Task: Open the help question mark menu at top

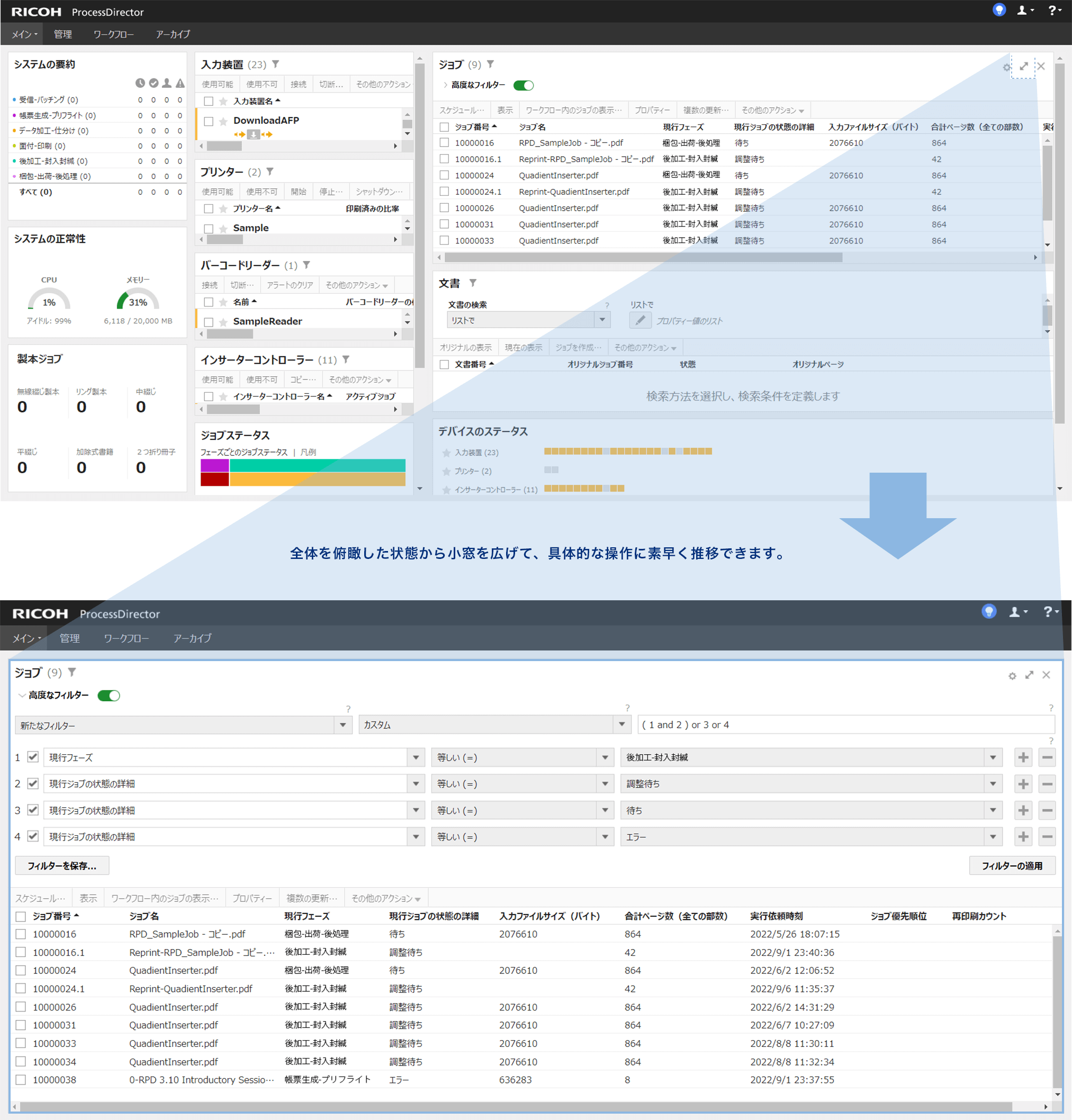Action: [x=1052, y=10]
